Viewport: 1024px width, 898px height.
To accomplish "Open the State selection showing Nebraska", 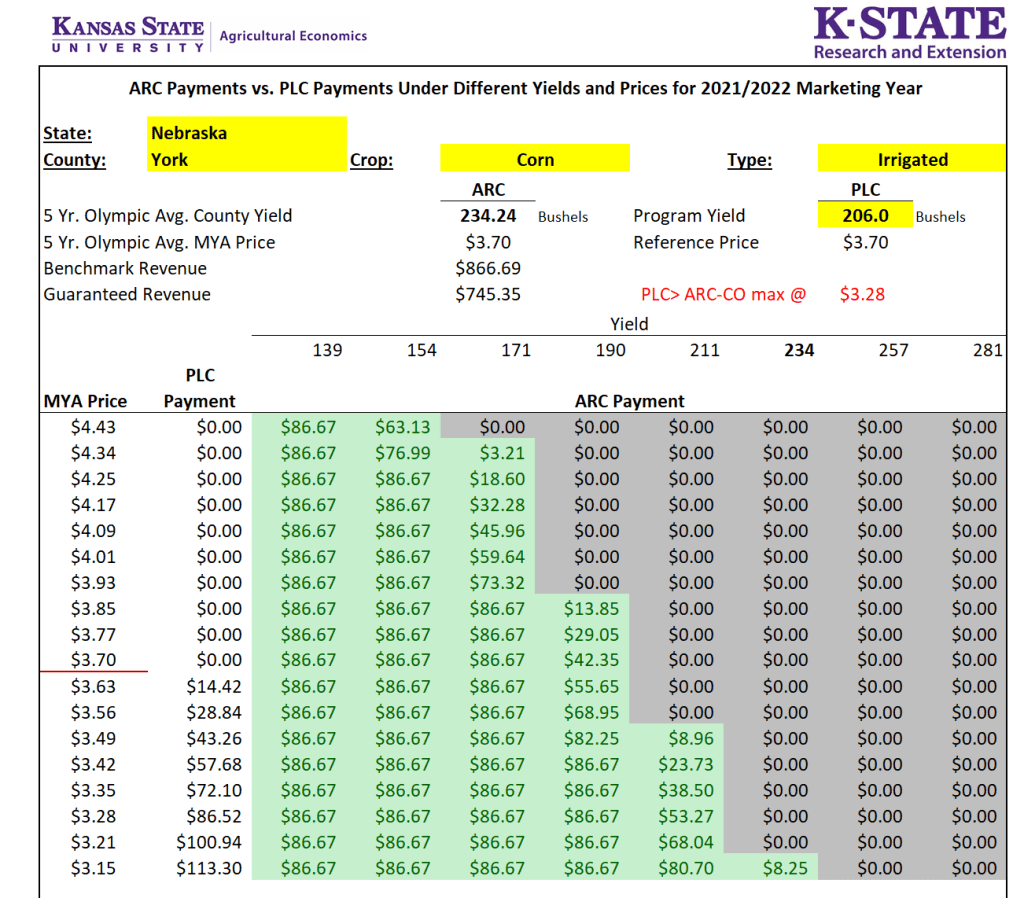I will tap(247, 132).
